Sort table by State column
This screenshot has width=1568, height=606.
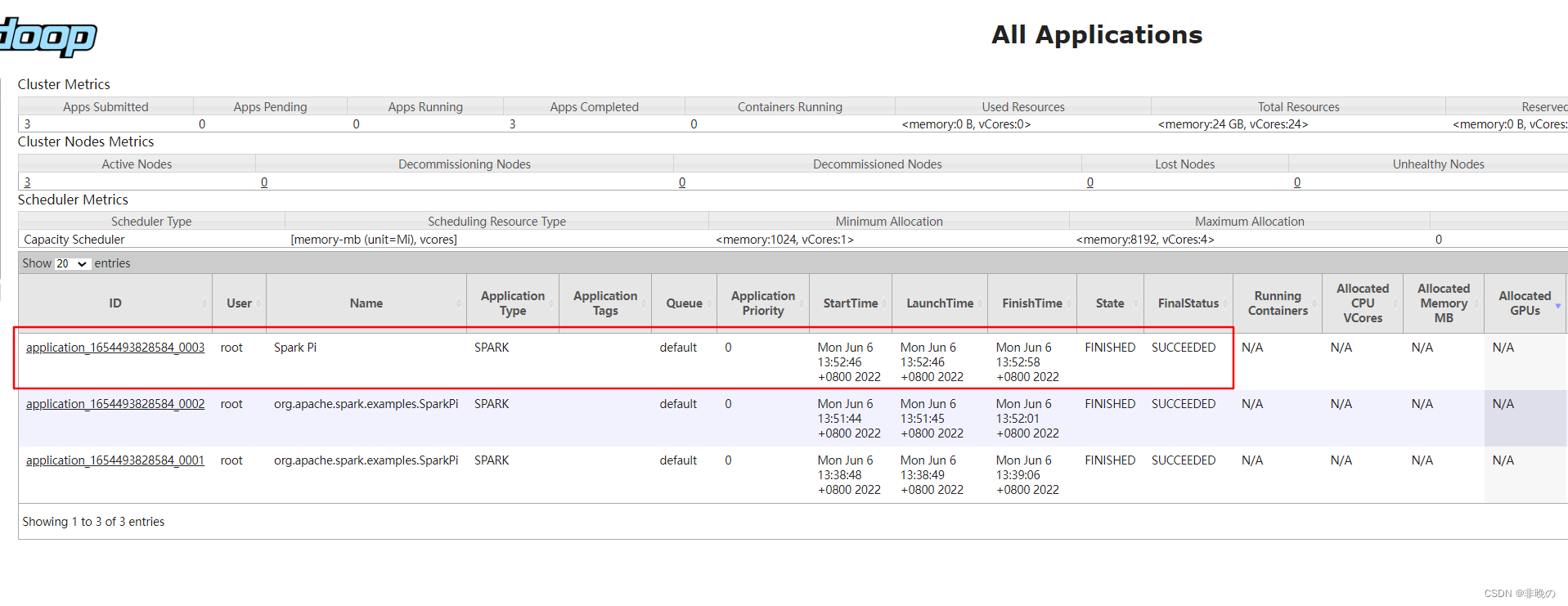point(1110,303)
